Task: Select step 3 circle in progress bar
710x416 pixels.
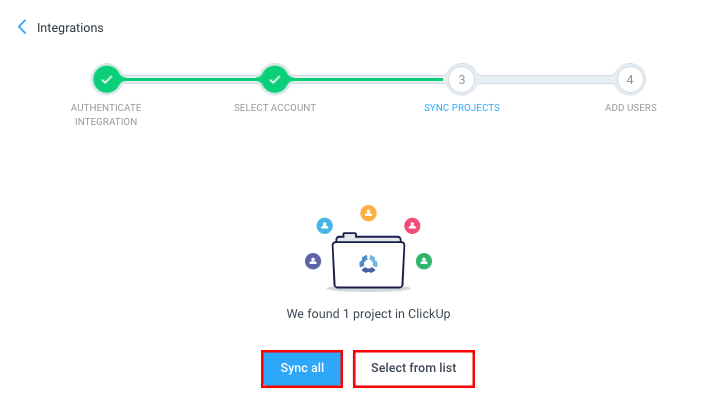Action: (x=461, y=80)
